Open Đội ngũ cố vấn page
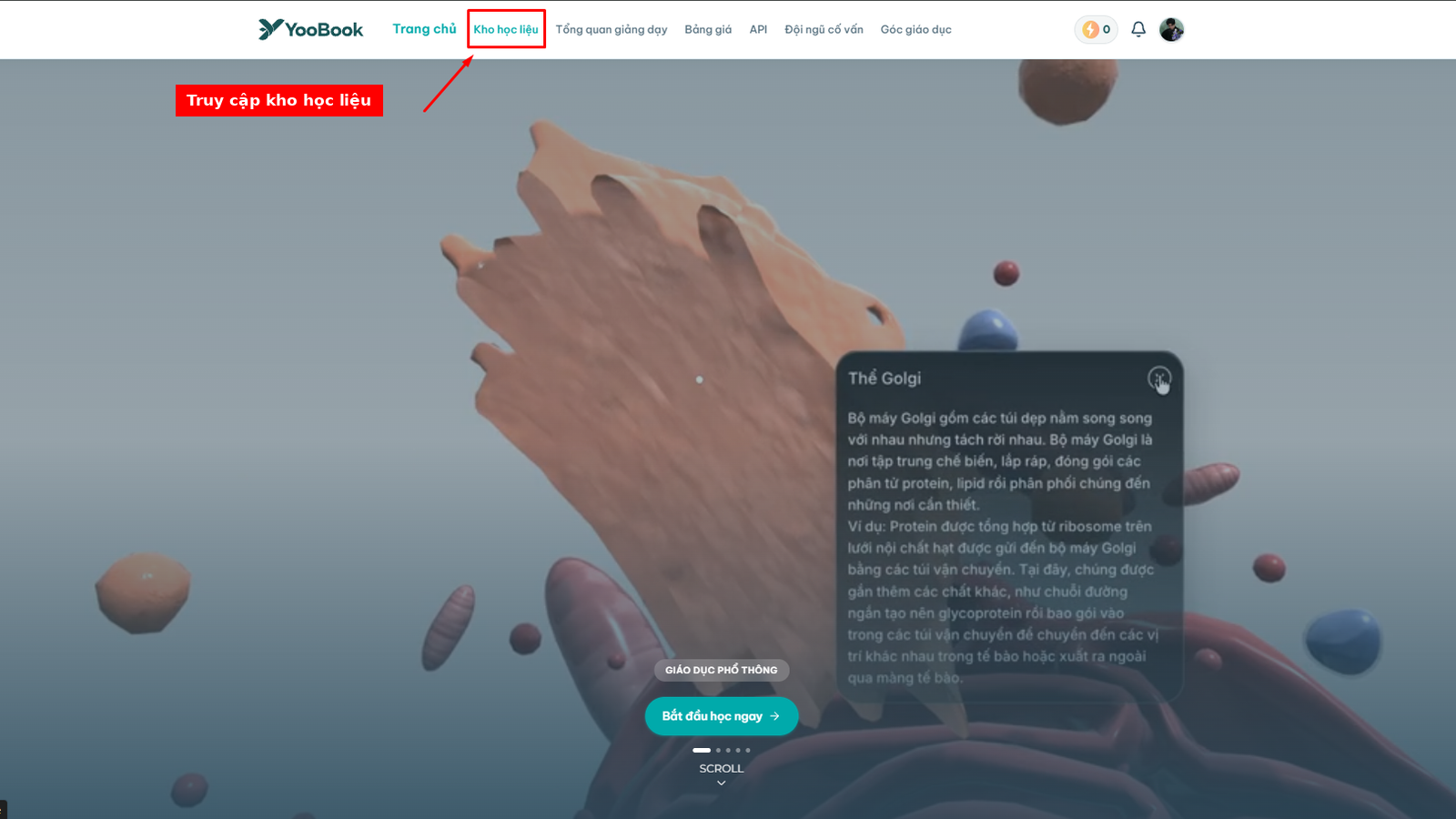 (x=824, y=29)
